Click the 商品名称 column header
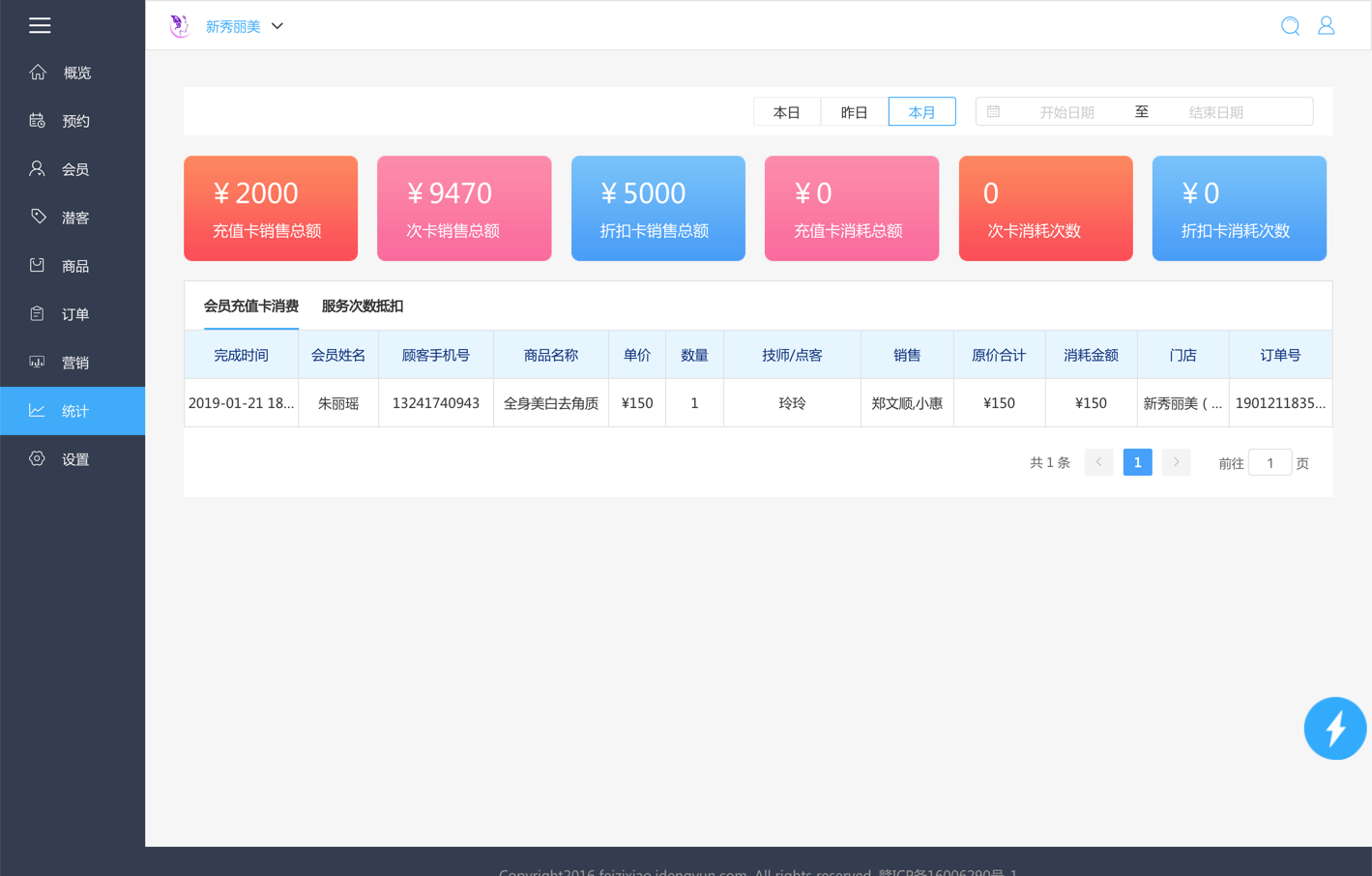Image resolution: width=1372 pixels, height=876 pixels. click(551, 355)
